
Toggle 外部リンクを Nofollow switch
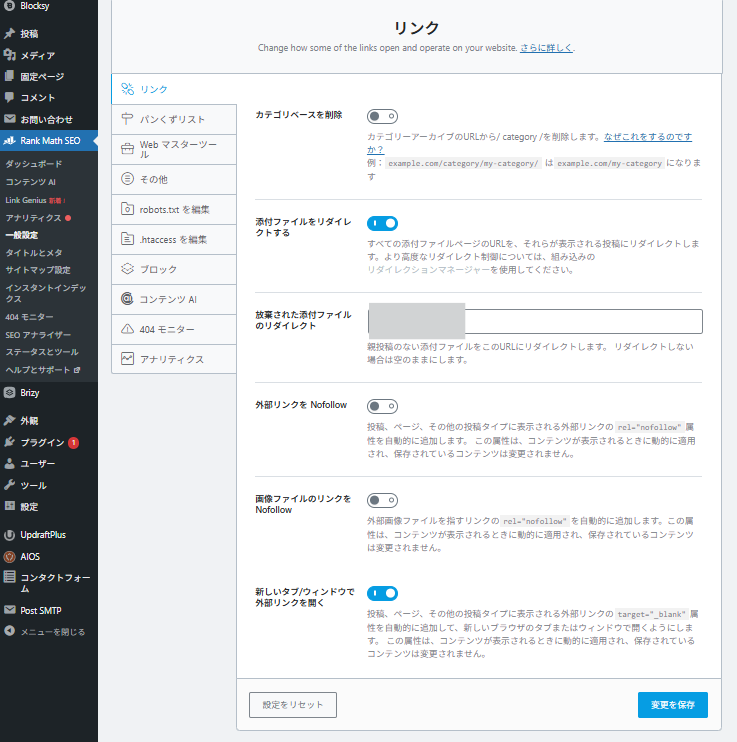point(382,406)
